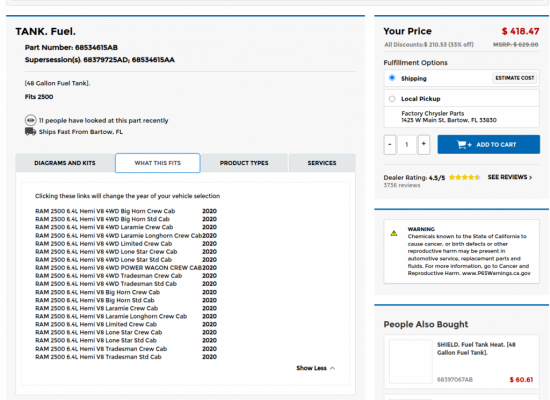Click the Fits 2500 text
Screen dimensions: 550x400
pyautogui.click(x=39, y=97)
